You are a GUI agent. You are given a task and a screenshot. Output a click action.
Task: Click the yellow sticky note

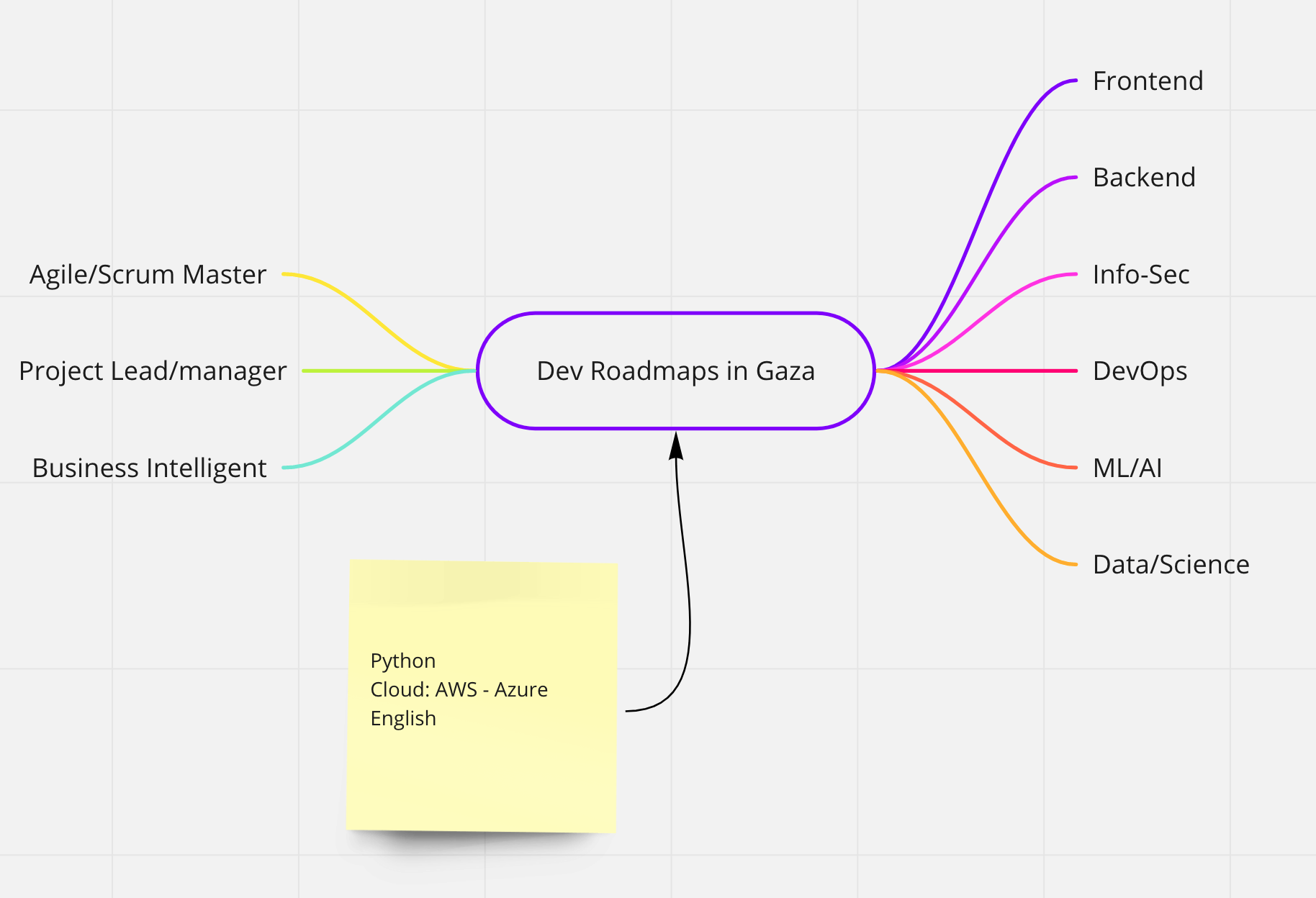[481, 777]
